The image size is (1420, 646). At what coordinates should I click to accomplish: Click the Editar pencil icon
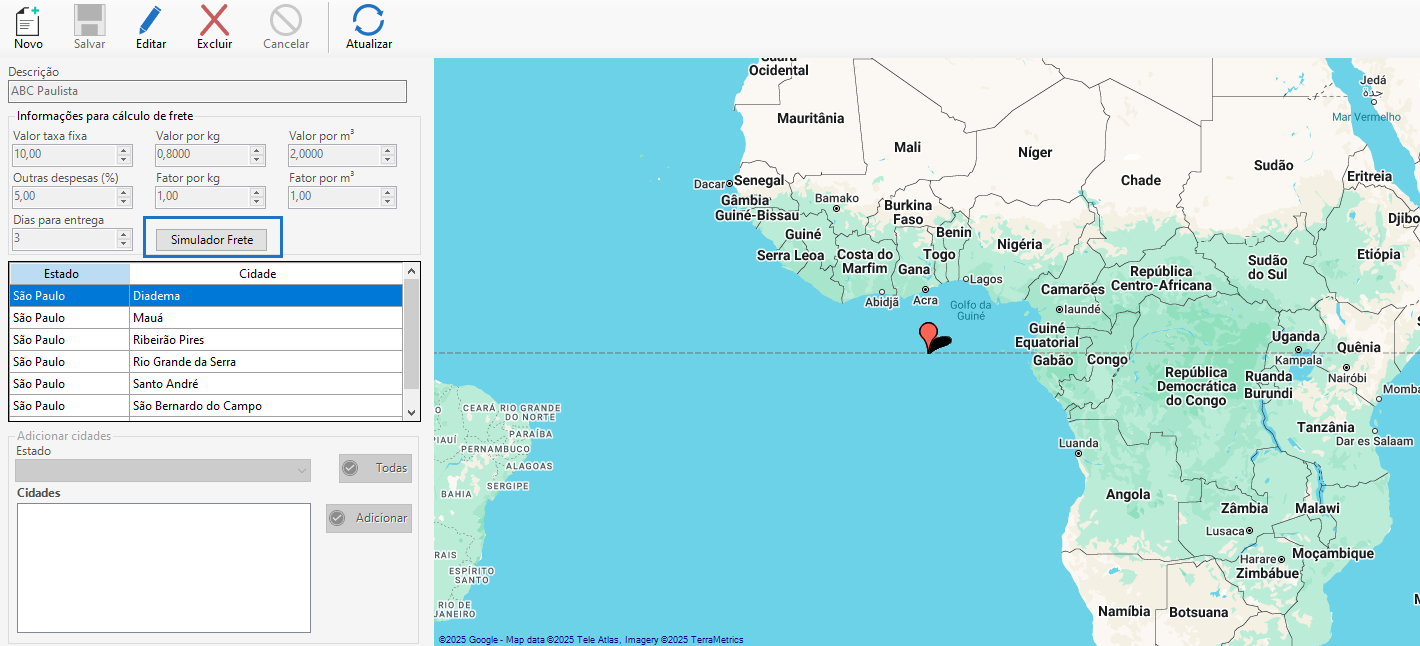pos(150,20)
